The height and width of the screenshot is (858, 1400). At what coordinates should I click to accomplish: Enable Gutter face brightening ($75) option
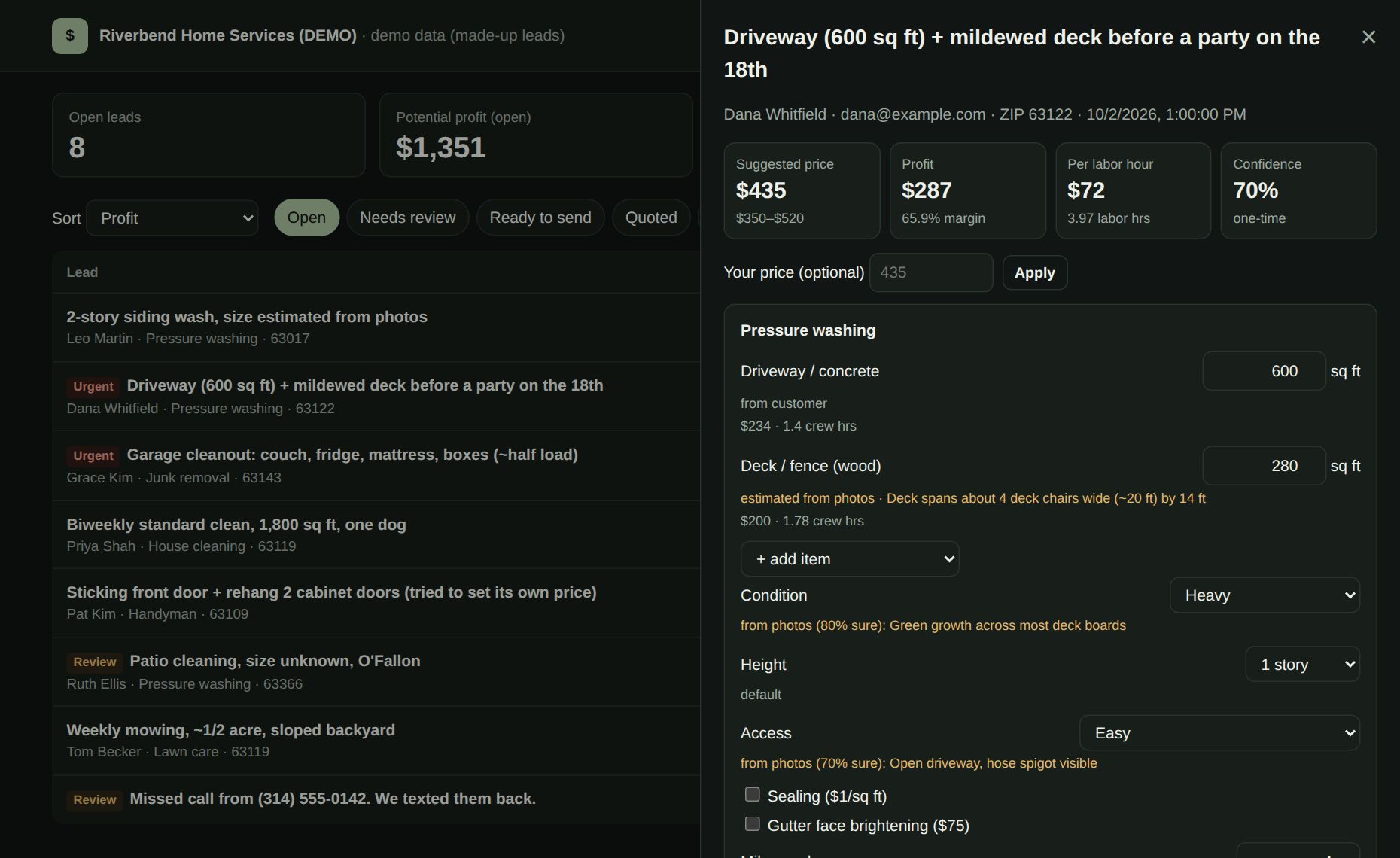pyautogui.click(x=752, y=824)
